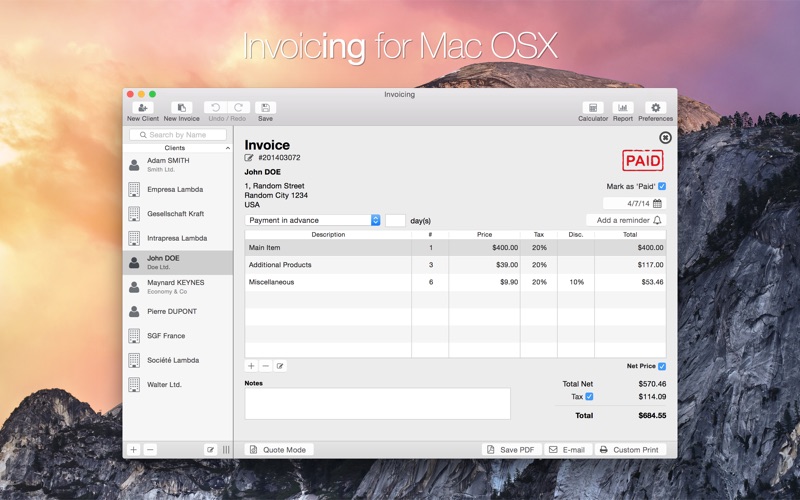
Task: Click the Gesellschaft Kraft building icon
Action: [134, 214]
